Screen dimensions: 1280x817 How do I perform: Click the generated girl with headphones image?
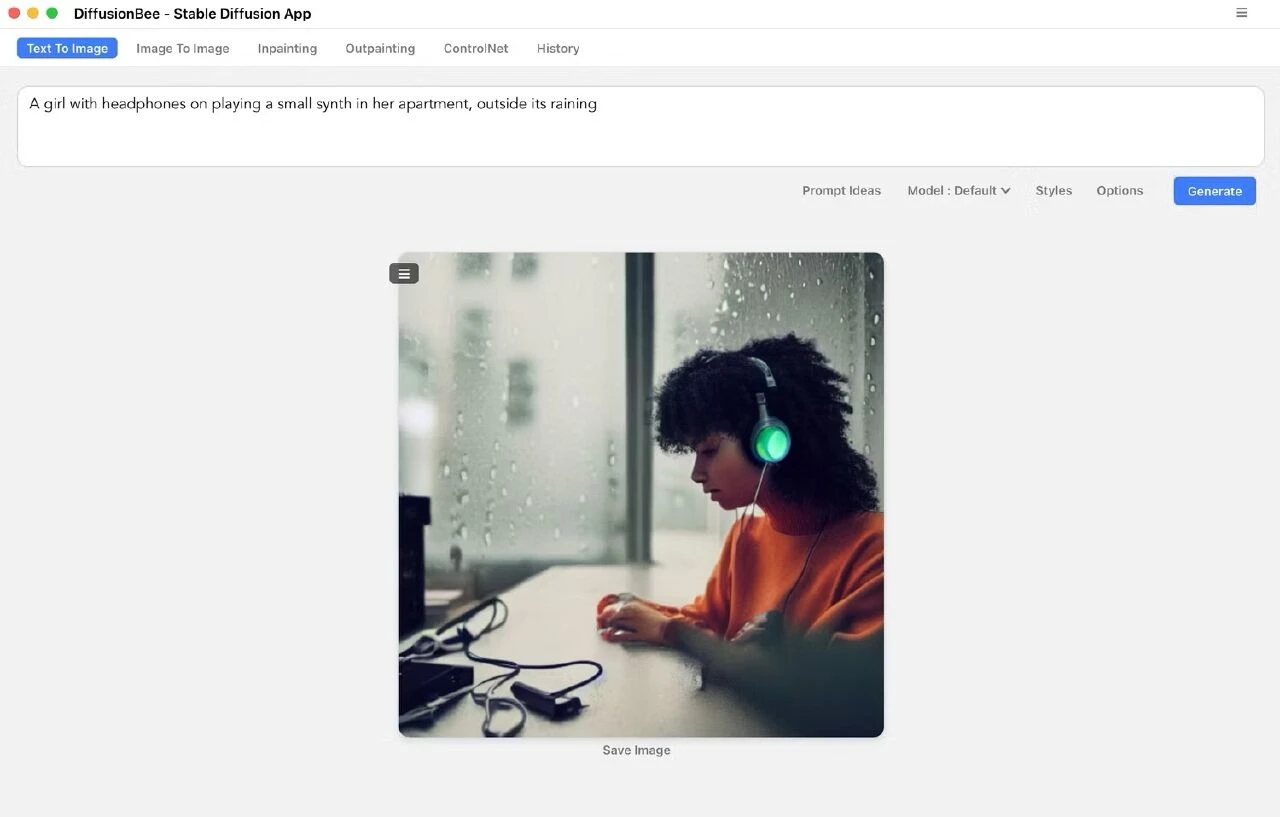coord(640,495)
